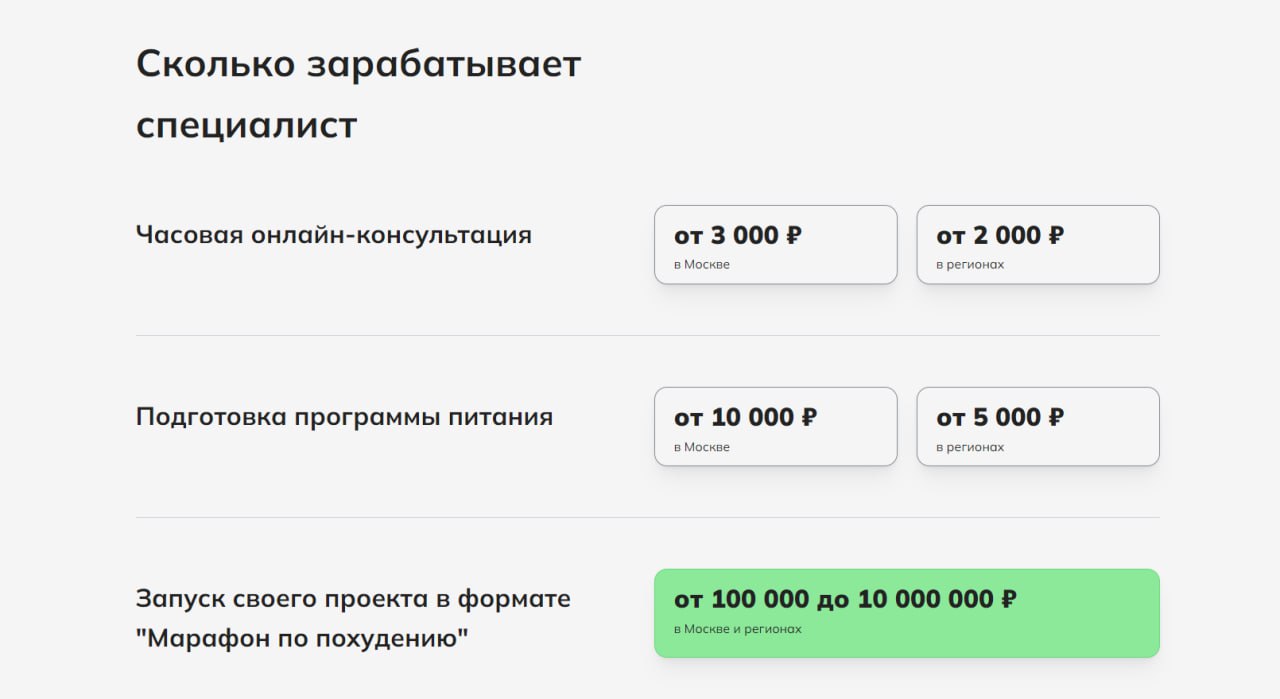The image size is (1280, 699).
Task: Click the "100 000" amount in the green card
Action: pyautogui.click(x=760, y=600)
